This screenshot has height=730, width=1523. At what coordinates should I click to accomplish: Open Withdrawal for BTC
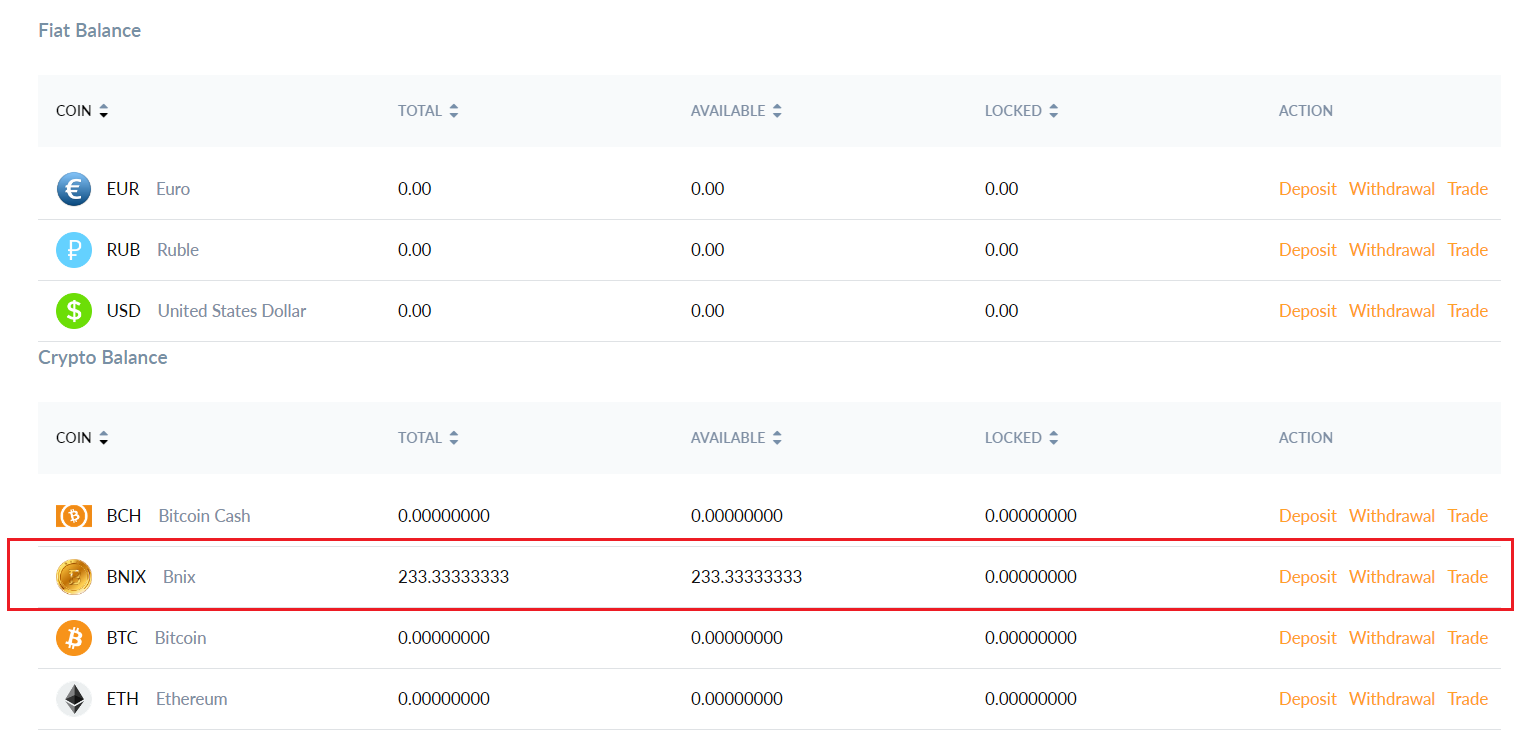click(x=1392, y=638)
